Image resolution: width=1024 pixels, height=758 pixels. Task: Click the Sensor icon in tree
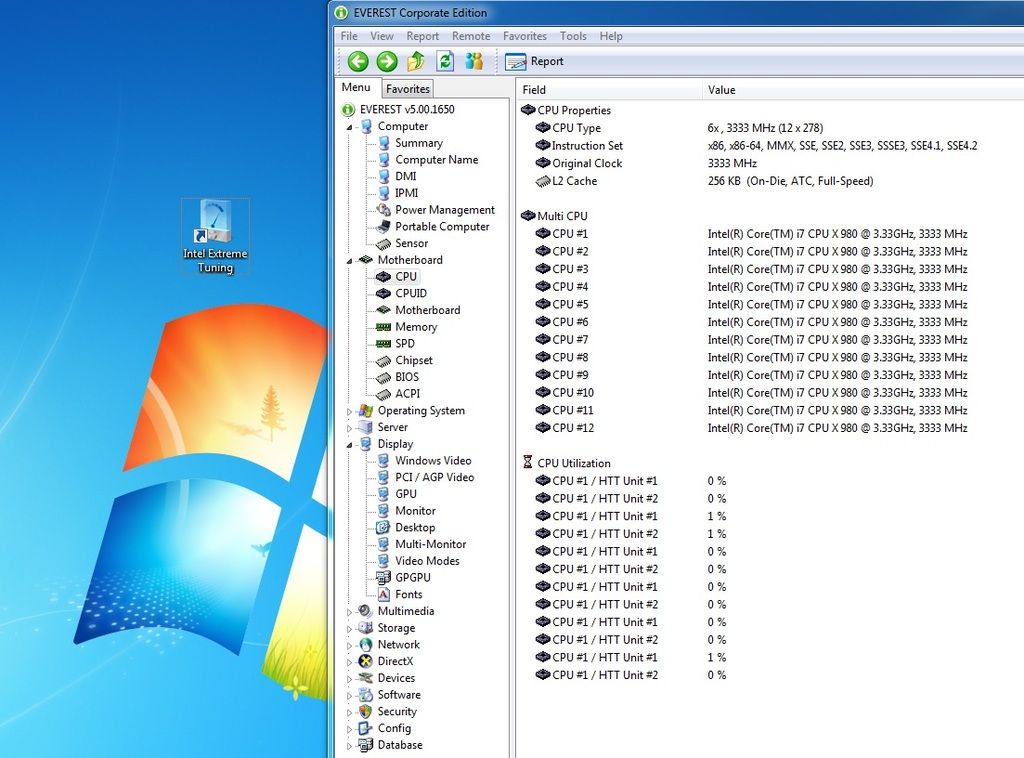click(383, 244)
